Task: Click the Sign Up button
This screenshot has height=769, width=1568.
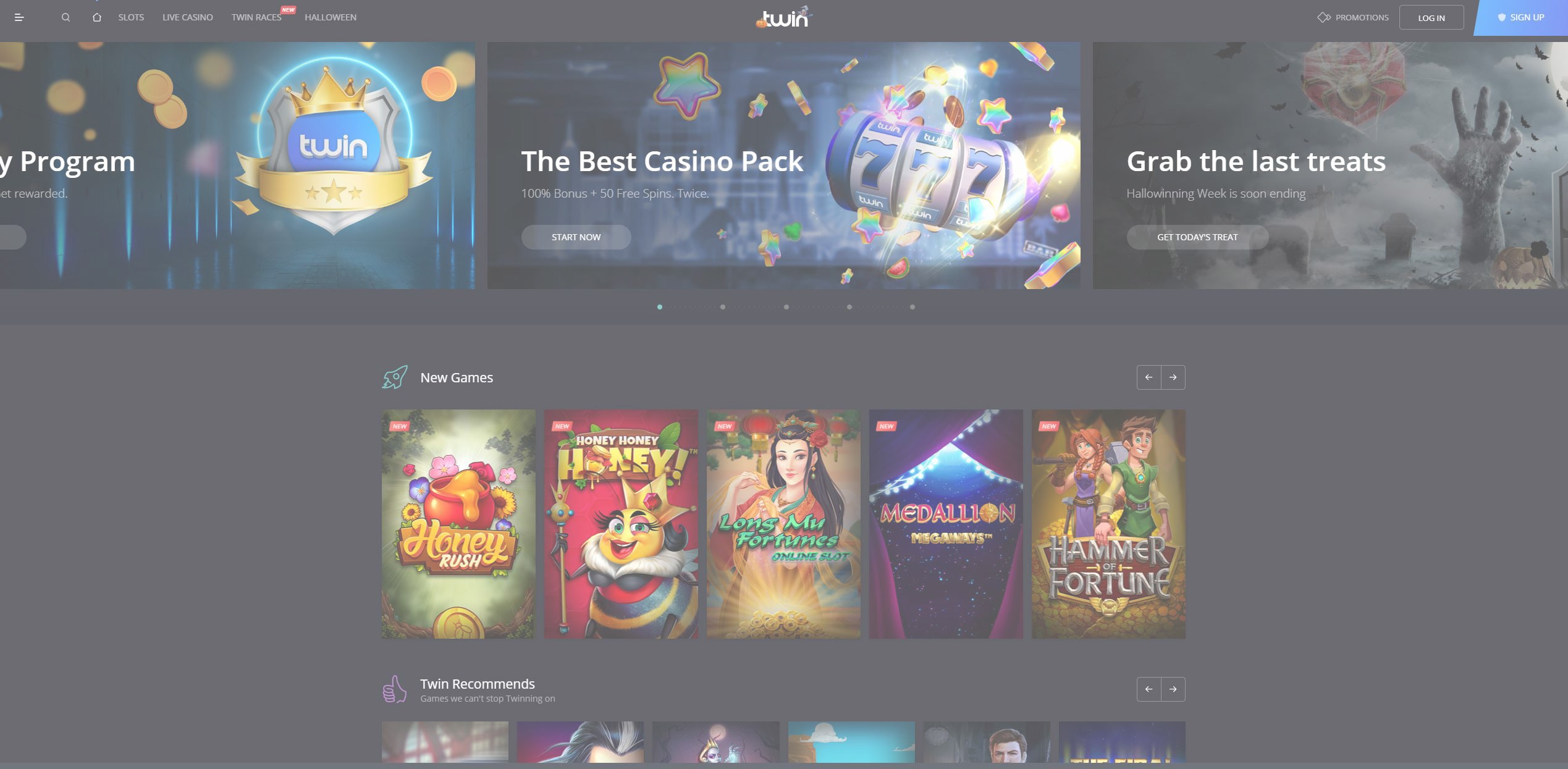Action: (1520, 17)
